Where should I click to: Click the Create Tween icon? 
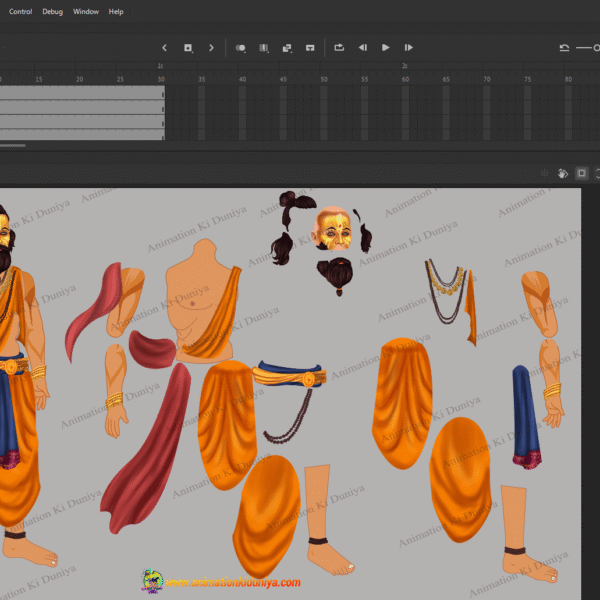pos(287,48)
